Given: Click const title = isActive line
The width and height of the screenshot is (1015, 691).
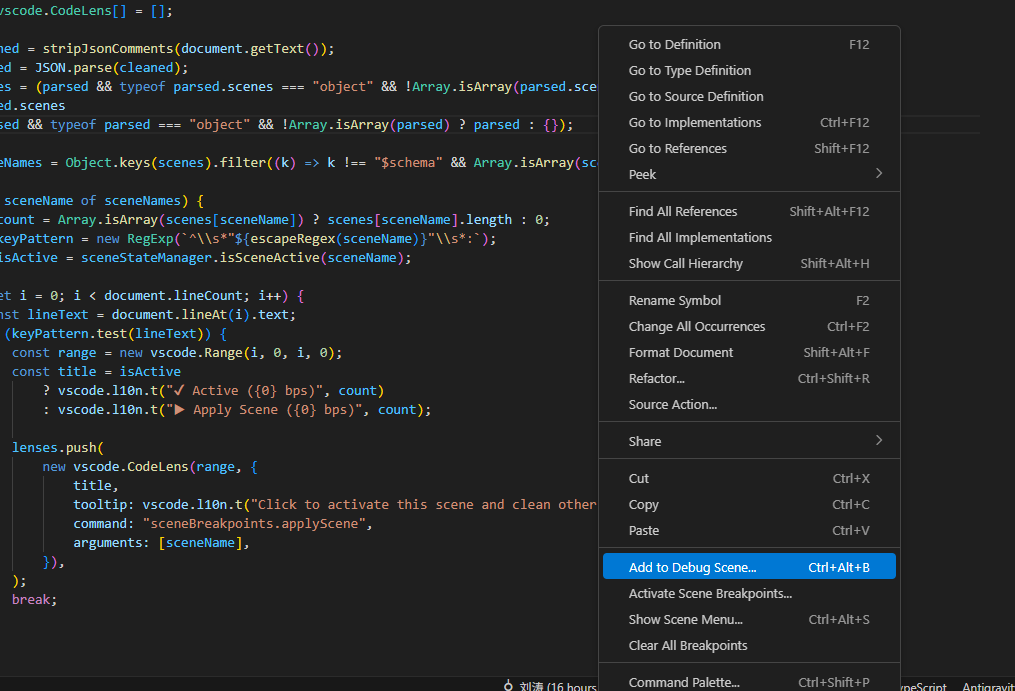Looking at the screenshot, I should (96, 371).
